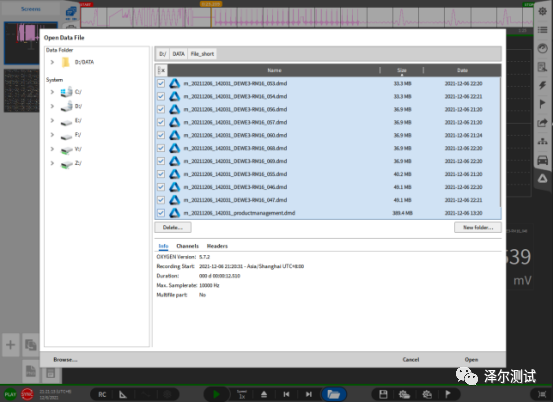Click deselect-all toggle in table header

pyautogui.click(x=161, y=70)
